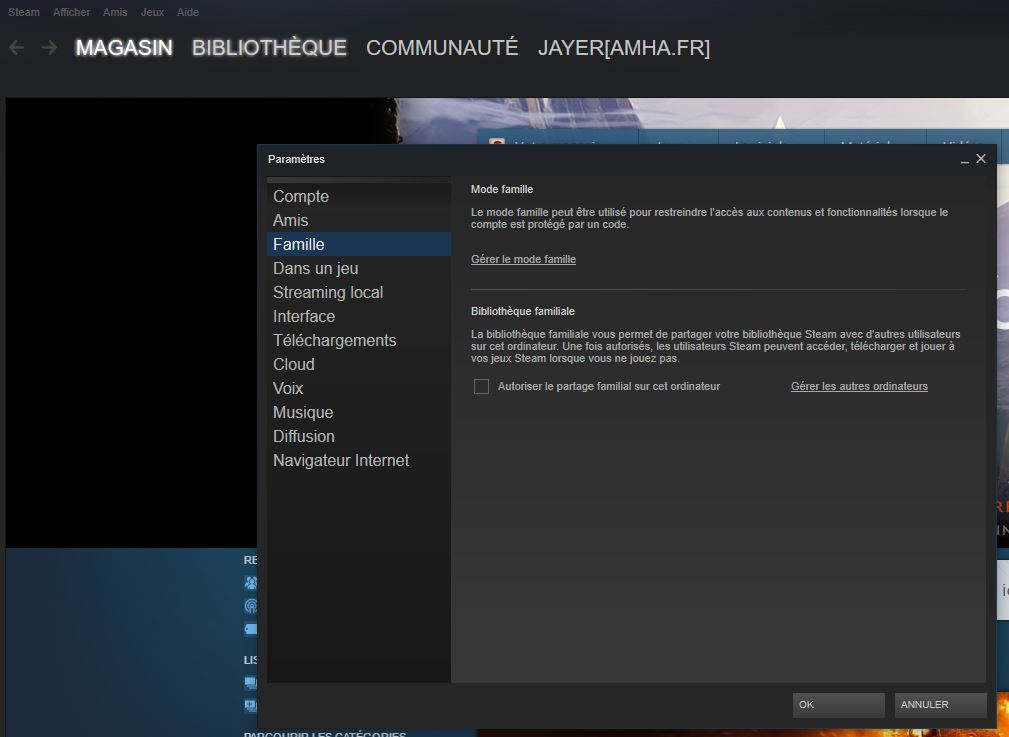This screenshot has width=1009, height=737.
Task: Select Amis in the settings list
Action: tap(359, 220)
